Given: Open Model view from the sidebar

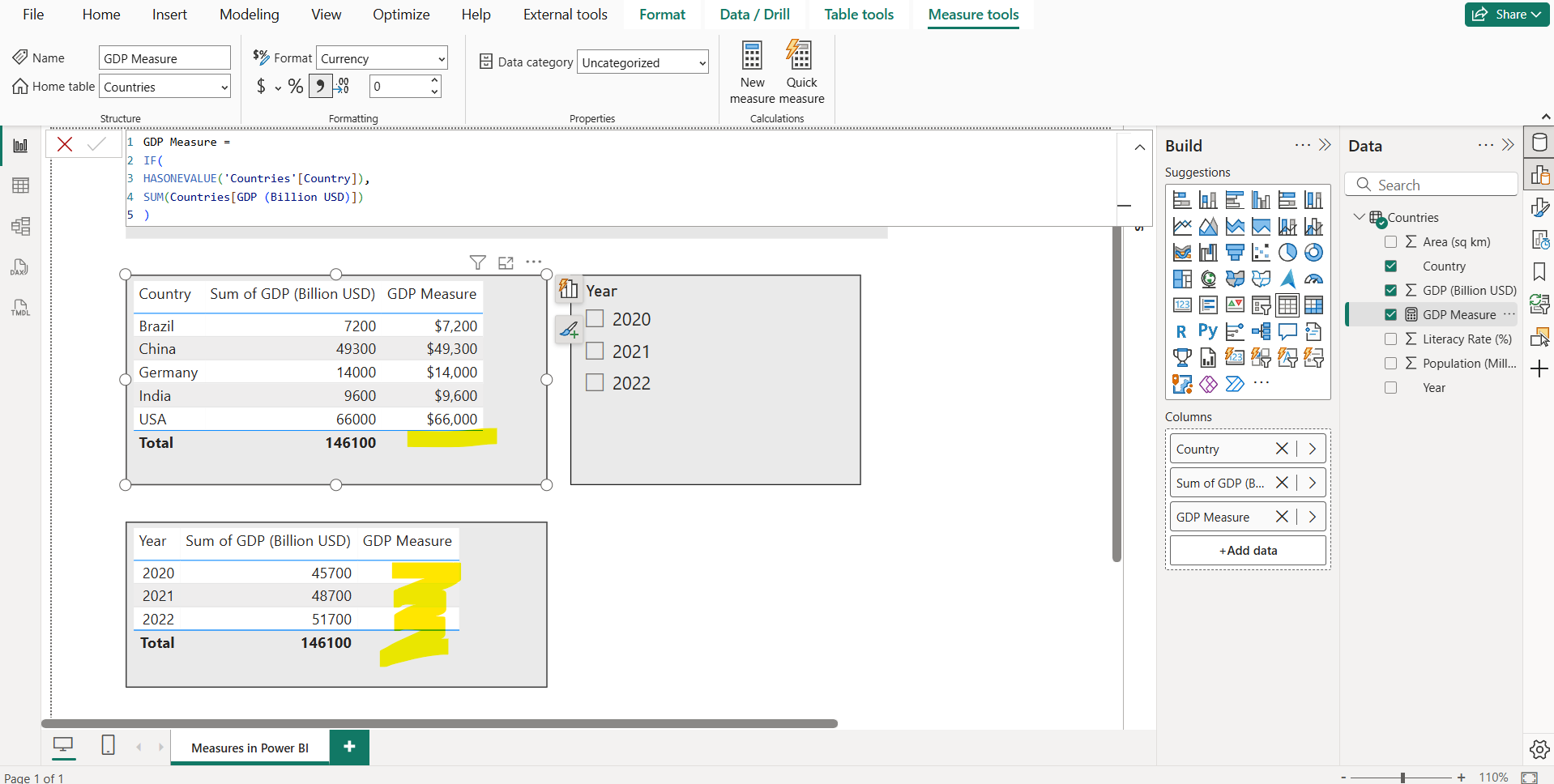Looking at the screenshot, I should pyautogui.click(x=21, y=227).
